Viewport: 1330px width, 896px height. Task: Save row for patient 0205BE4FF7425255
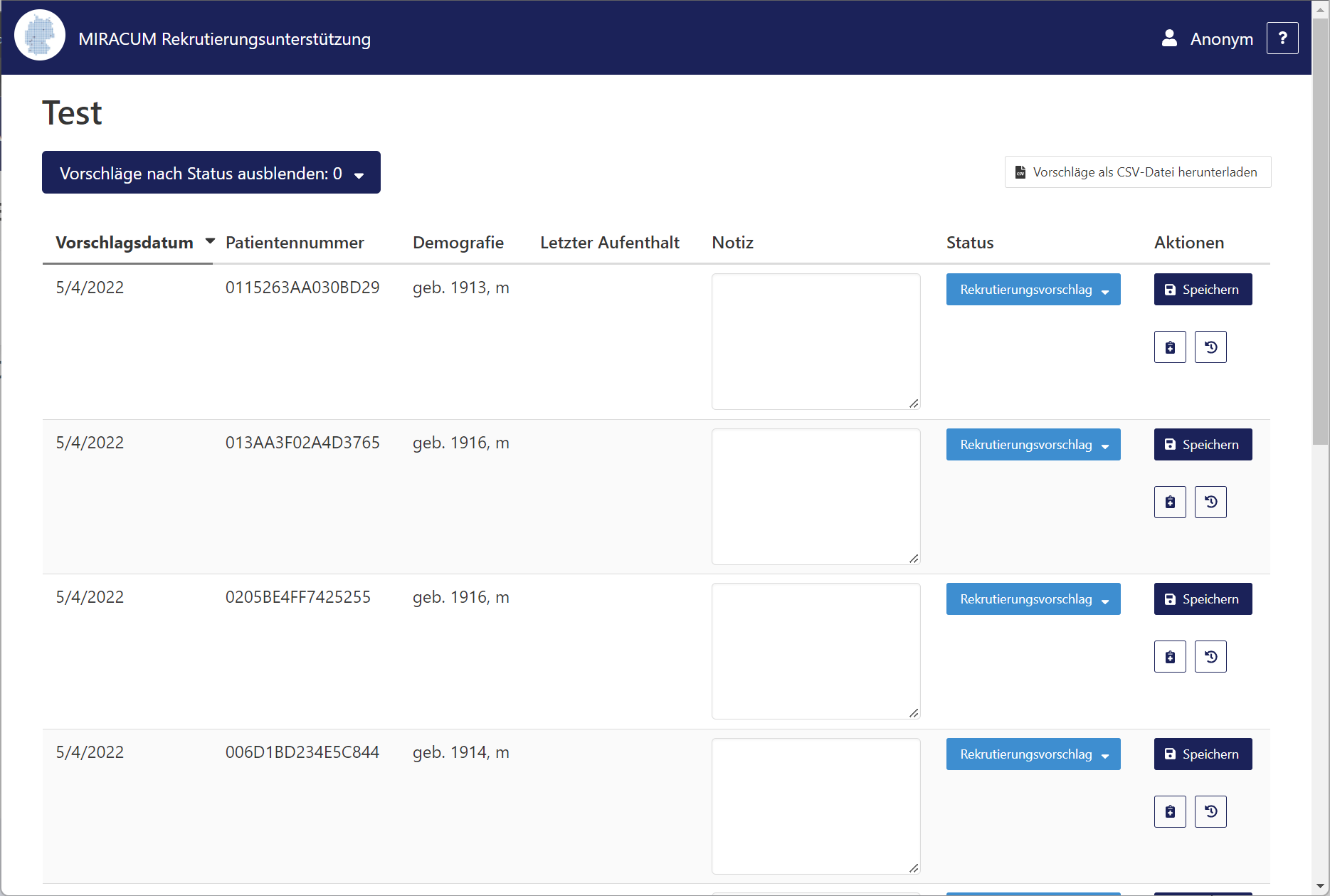tap(1203, 599)
